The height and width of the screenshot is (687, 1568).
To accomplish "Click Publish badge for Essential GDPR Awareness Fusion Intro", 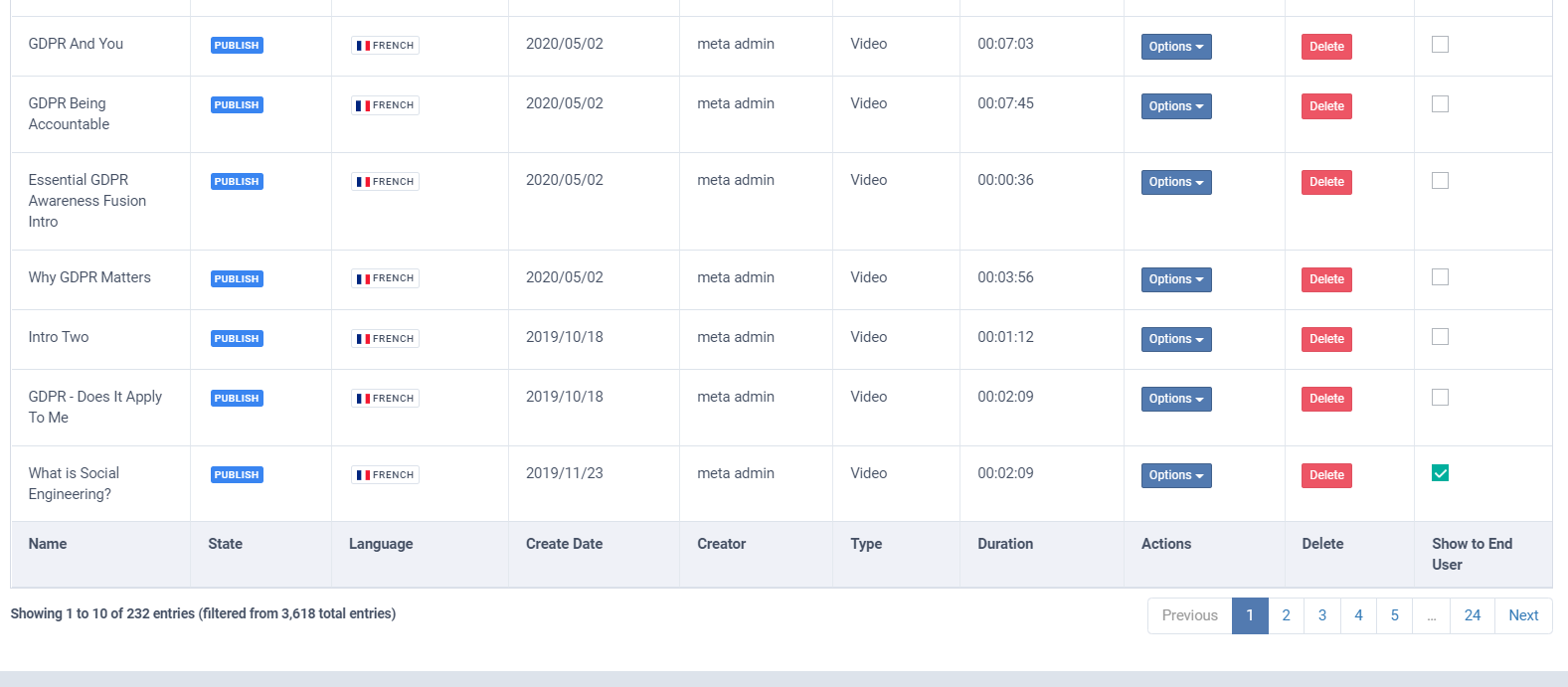I will (x=237, y=182).
